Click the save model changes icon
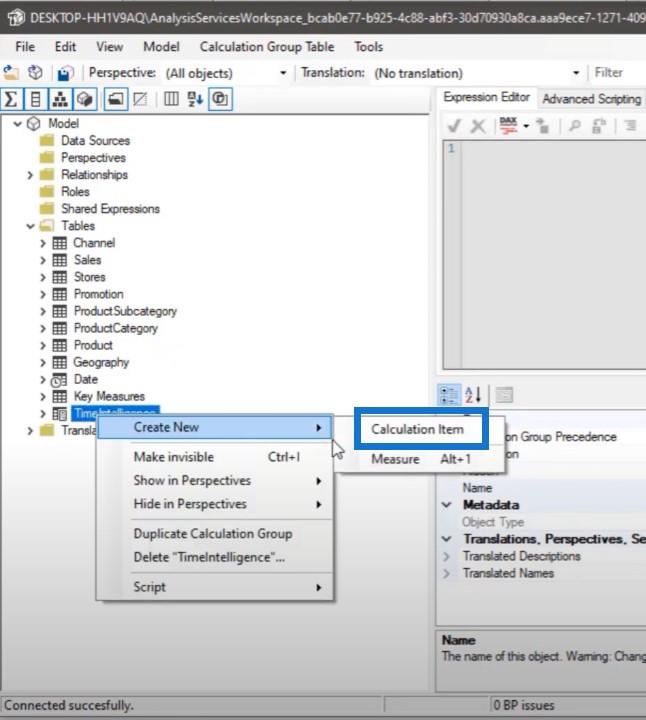This screenshot has height=720, width=646. click(65, 73)
